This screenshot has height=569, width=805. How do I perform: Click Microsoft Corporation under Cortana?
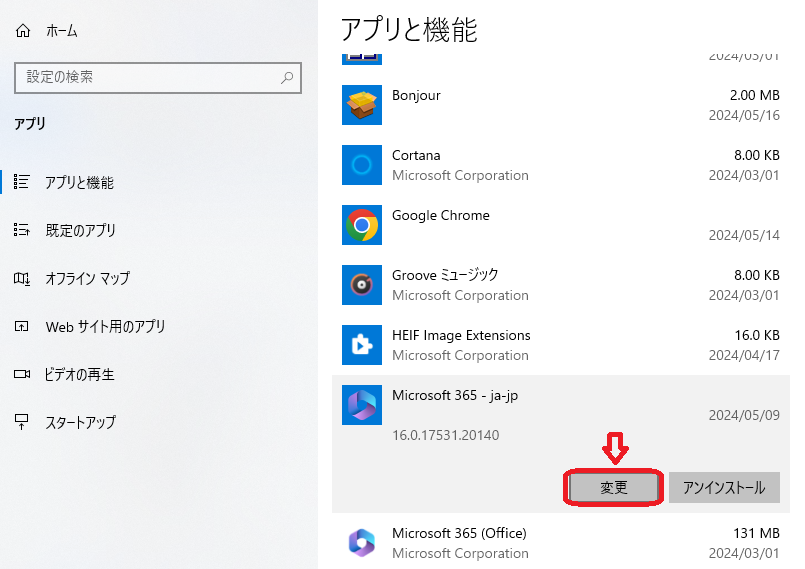[x=460, y=176]
